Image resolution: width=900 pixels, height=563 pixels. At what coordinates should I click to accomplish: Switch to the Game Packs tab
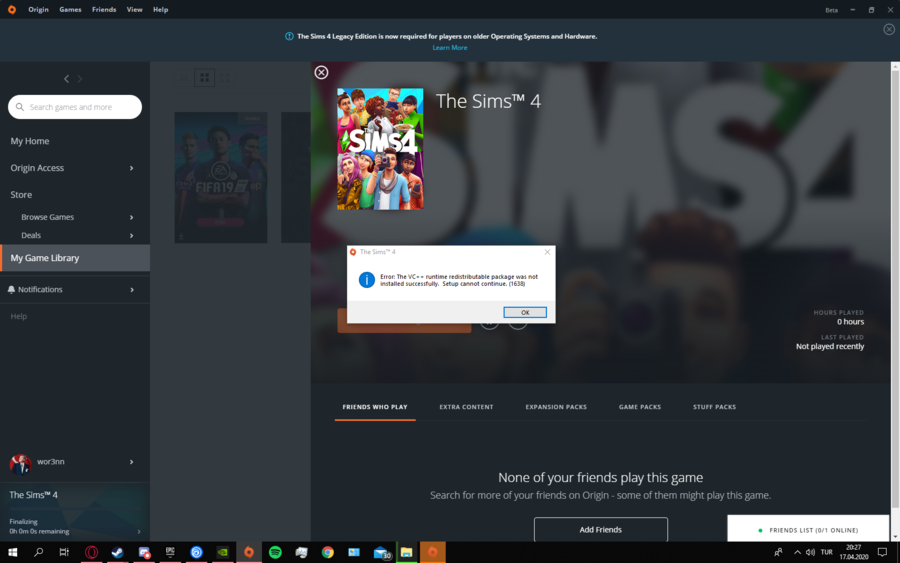coord(640,407)
